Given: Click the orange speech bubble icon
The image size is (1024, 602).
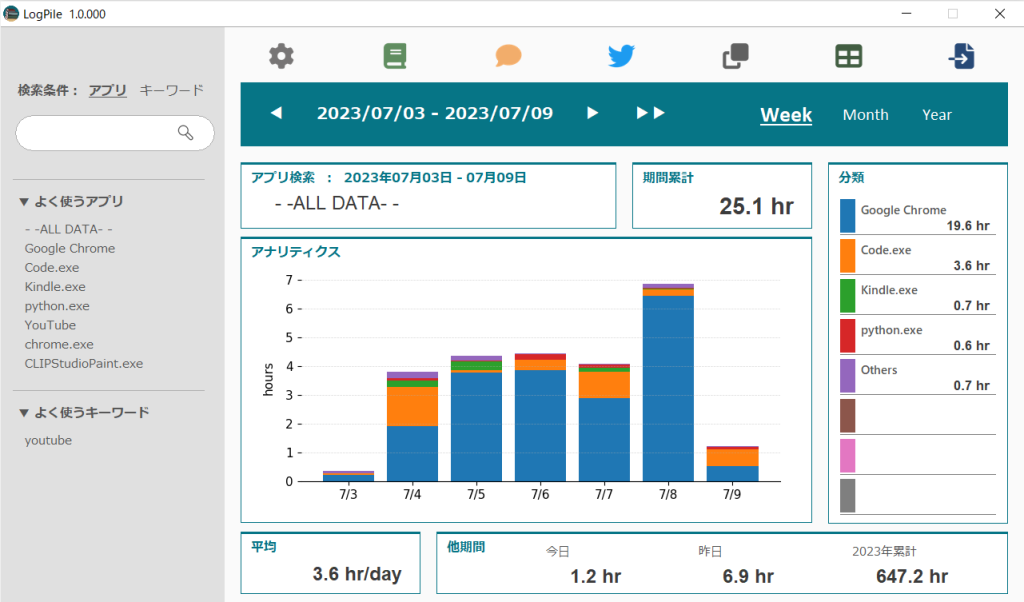Looking at the screenshot, I should click(x=508, y=56).
